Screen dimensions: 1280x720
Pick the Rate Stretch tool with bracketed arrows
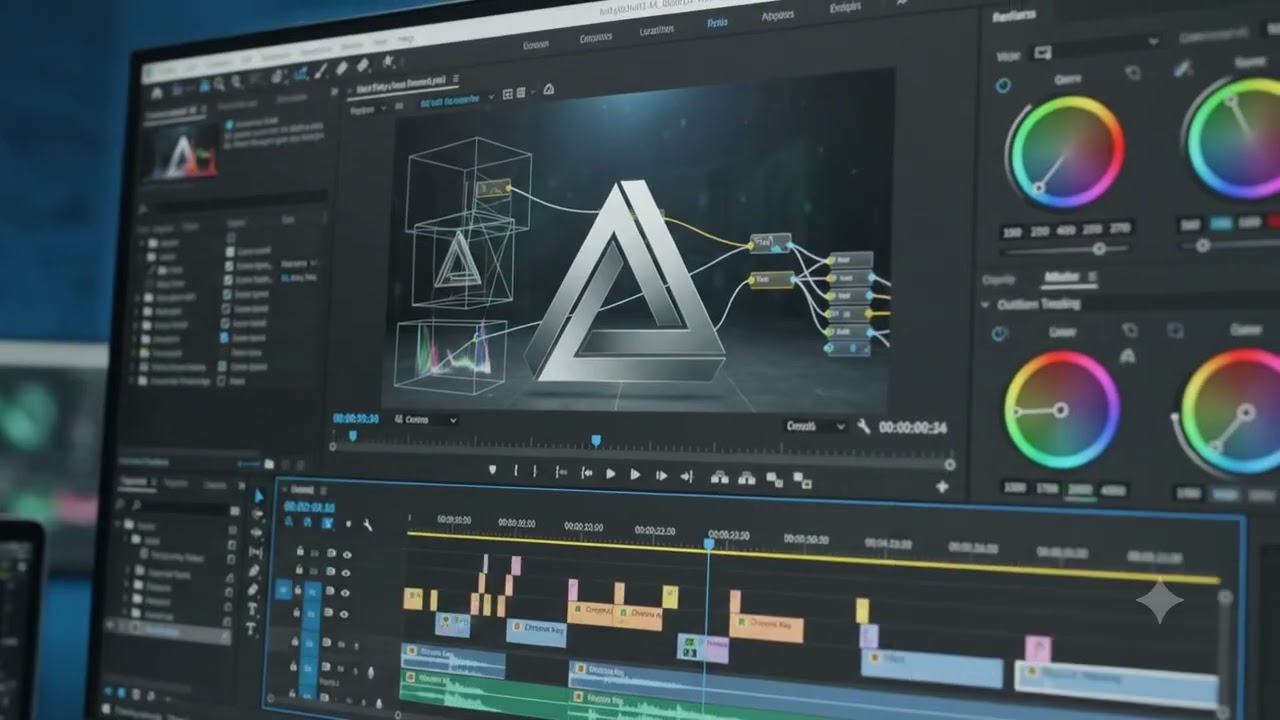256,551
